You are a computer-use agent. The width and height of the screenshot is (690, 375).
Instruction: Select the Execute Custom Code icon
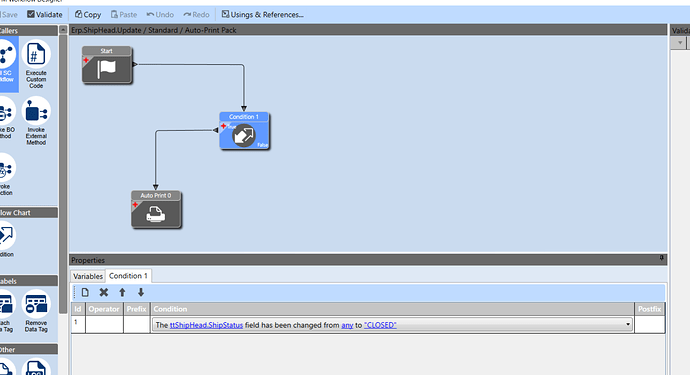point(36,54)
